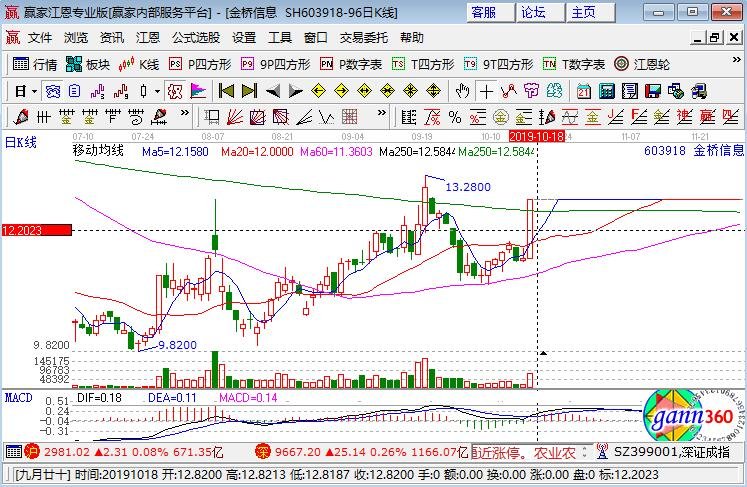Click the clipboard document icon
This screenshot has height=487, width=747.
pos(74,91)
